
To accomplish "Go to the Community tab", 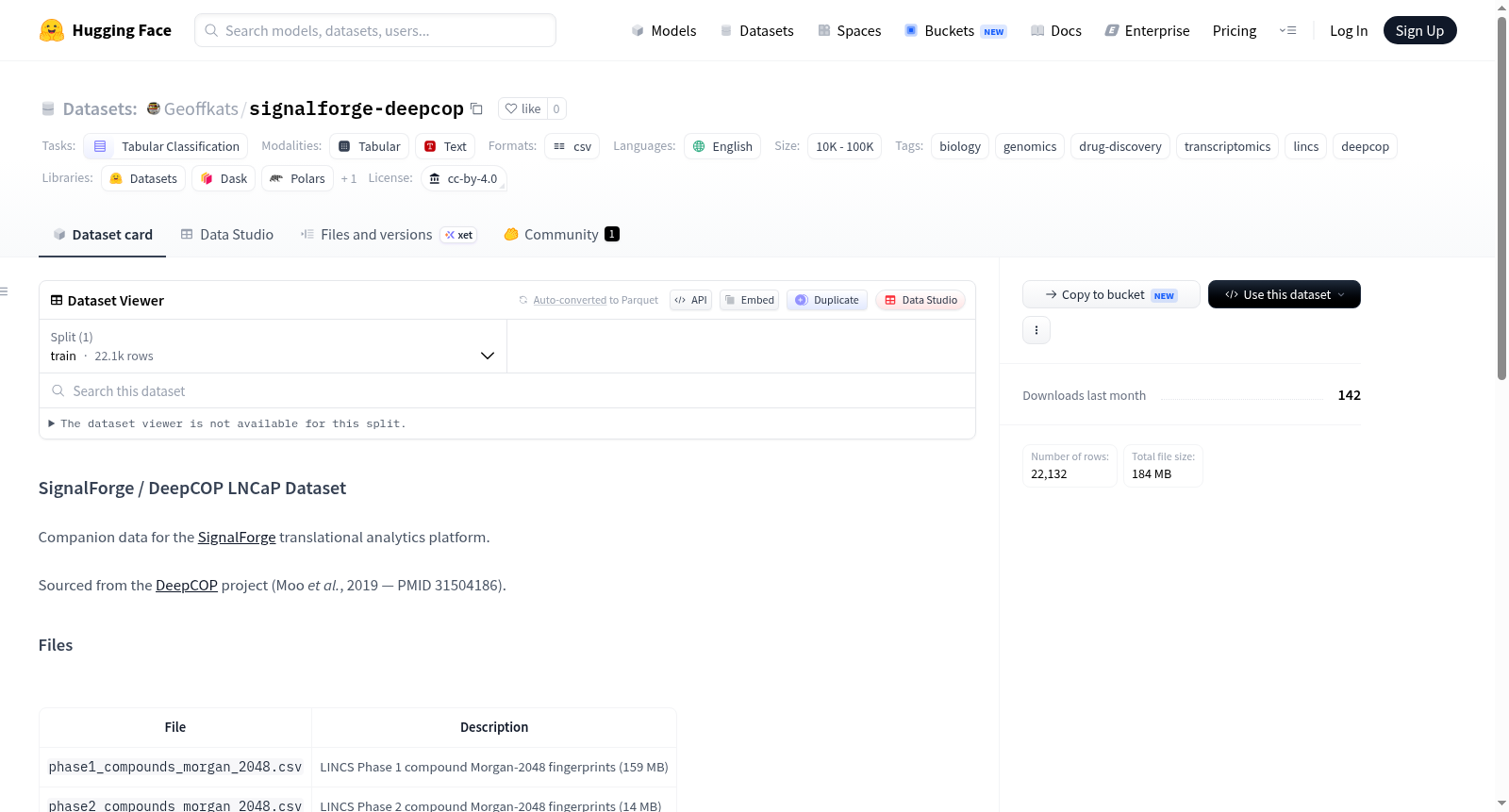I will (x=561, y=235).
